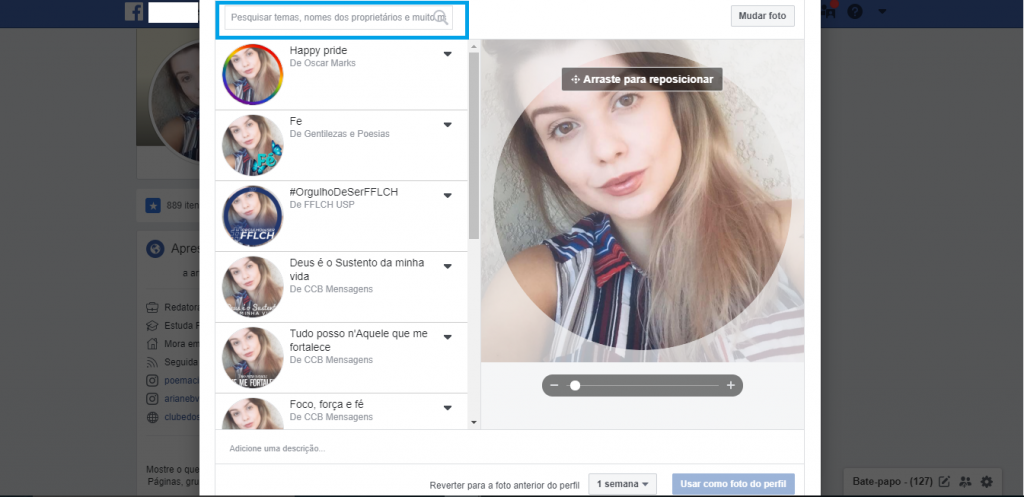Click the Facebook logo icon
The height and width of the screenshot is (497, 1024).
pos(134,12)
